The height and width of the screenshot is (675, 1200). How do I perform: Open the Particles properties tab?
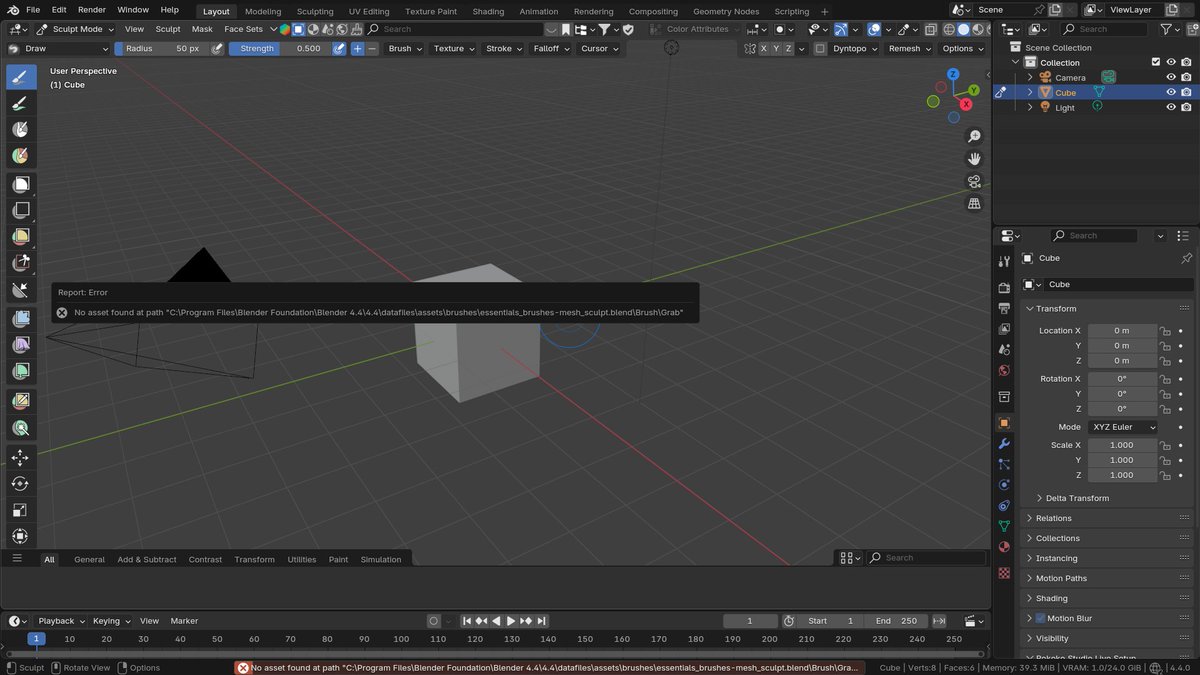click(x=1004, y=464)
